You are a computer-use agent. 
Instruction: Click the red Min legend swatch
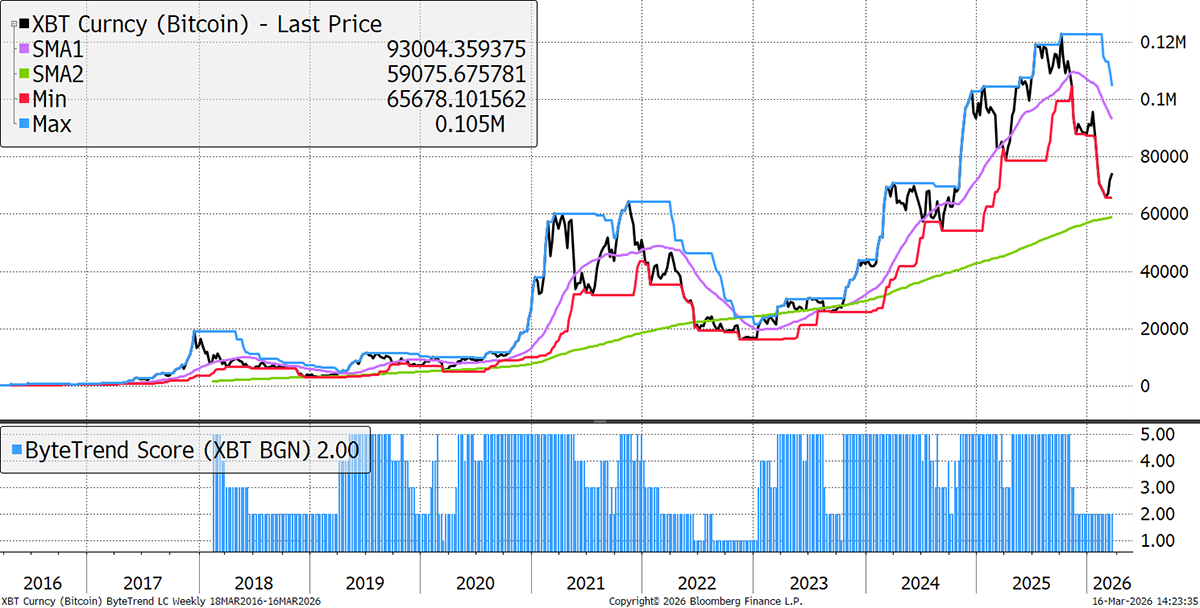click(24, 100)
